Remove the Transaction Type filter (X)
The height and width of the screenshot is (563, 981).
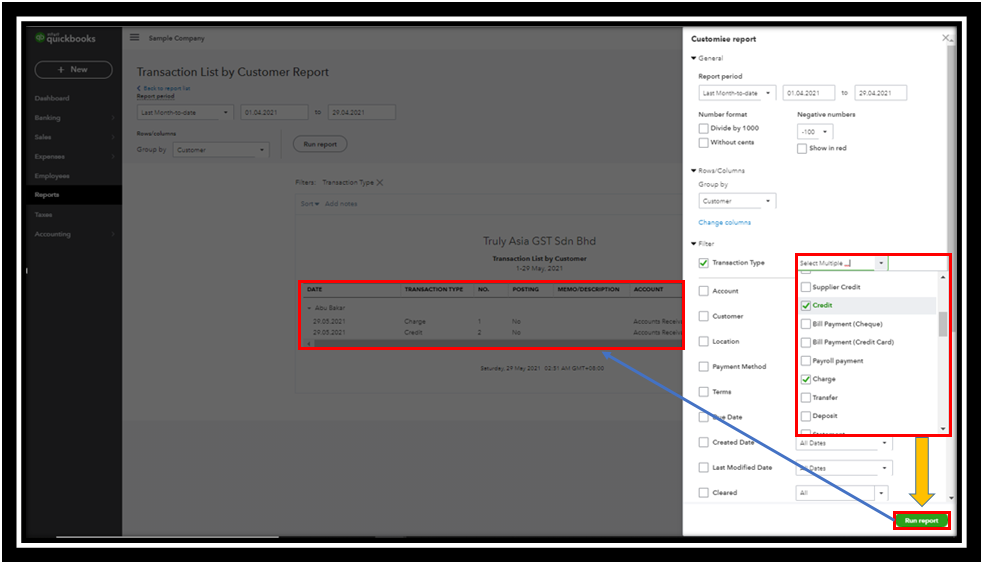click(x=380, y=183)
